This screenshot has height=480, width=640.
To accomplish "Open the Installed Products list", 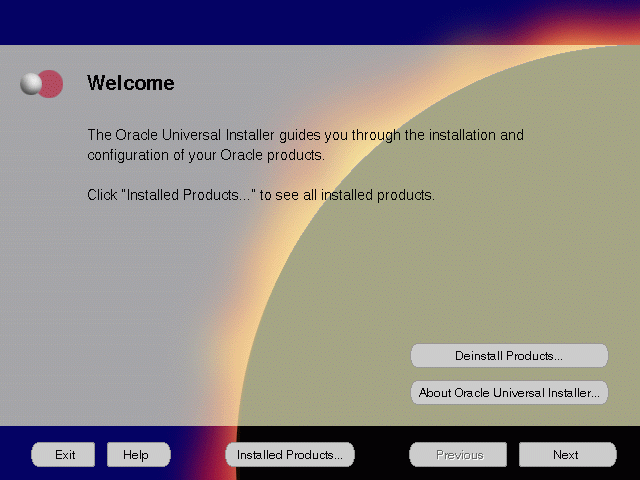I will [x=290, y=454].
